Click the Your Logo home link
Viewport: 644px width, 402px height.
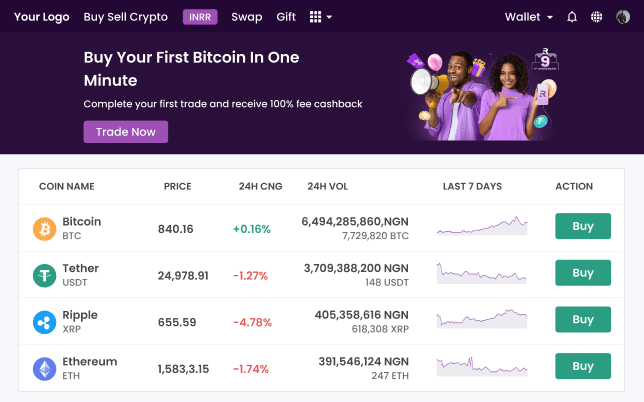tap(40, 17)
